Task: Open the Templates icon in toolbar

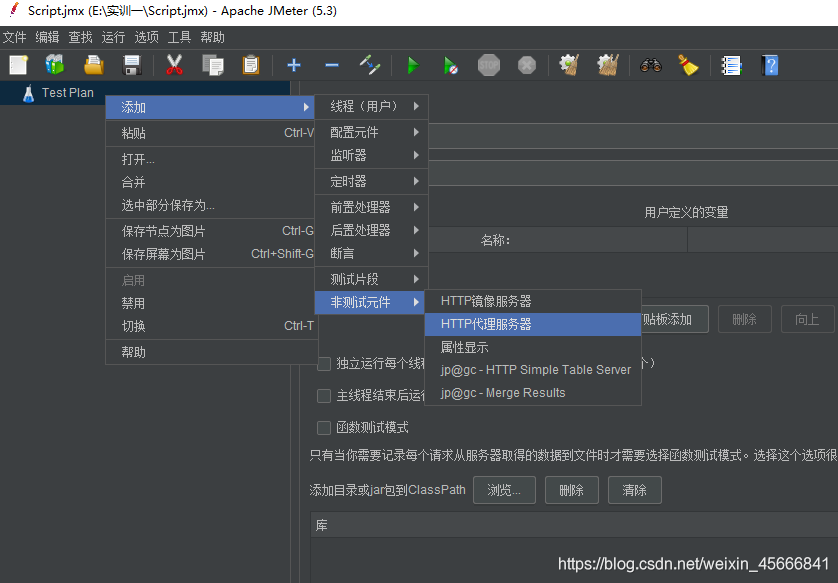Action: point(55,65)
